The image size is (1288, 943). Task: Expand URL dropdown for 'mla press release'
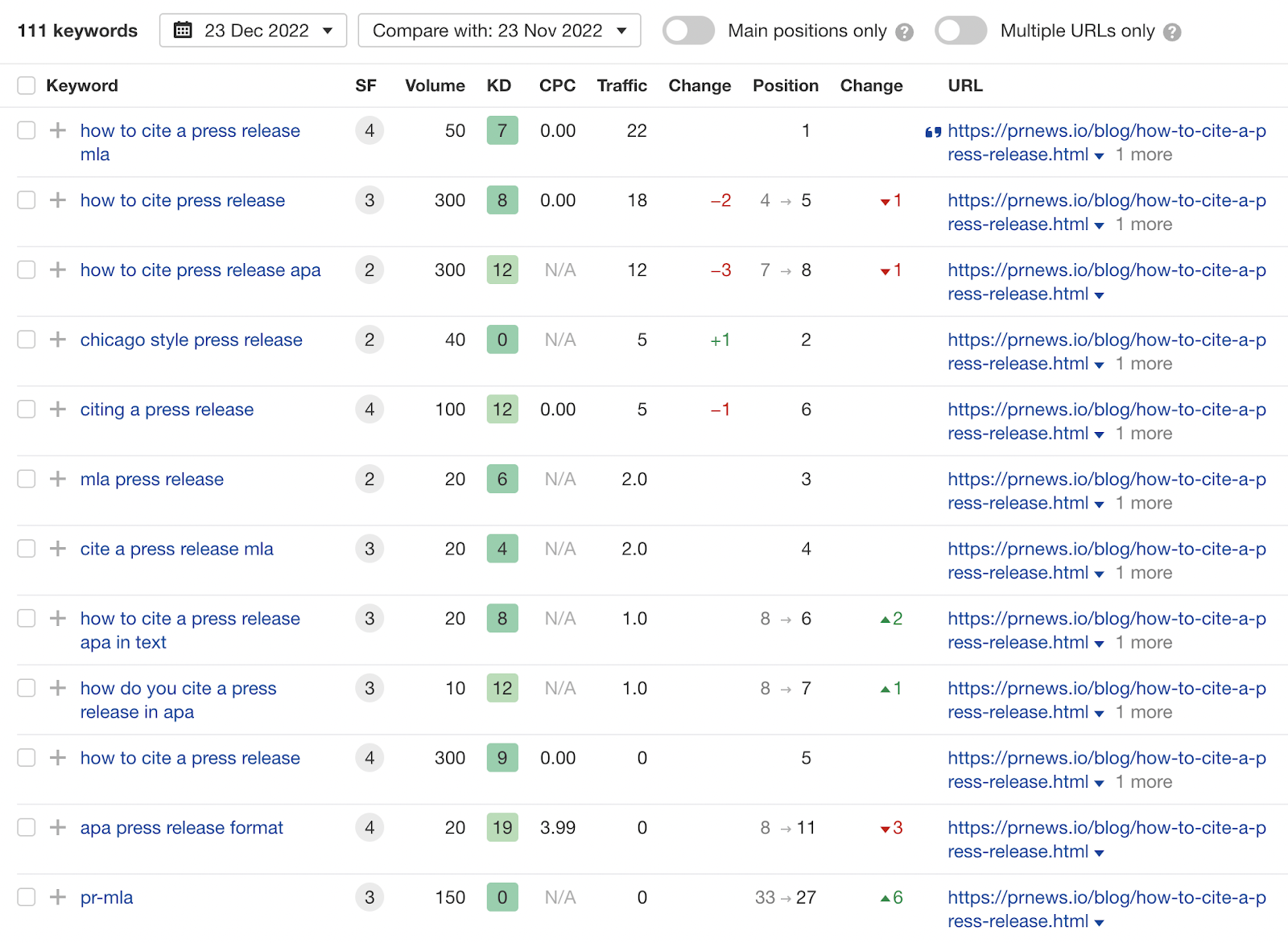coord(1099,504)
